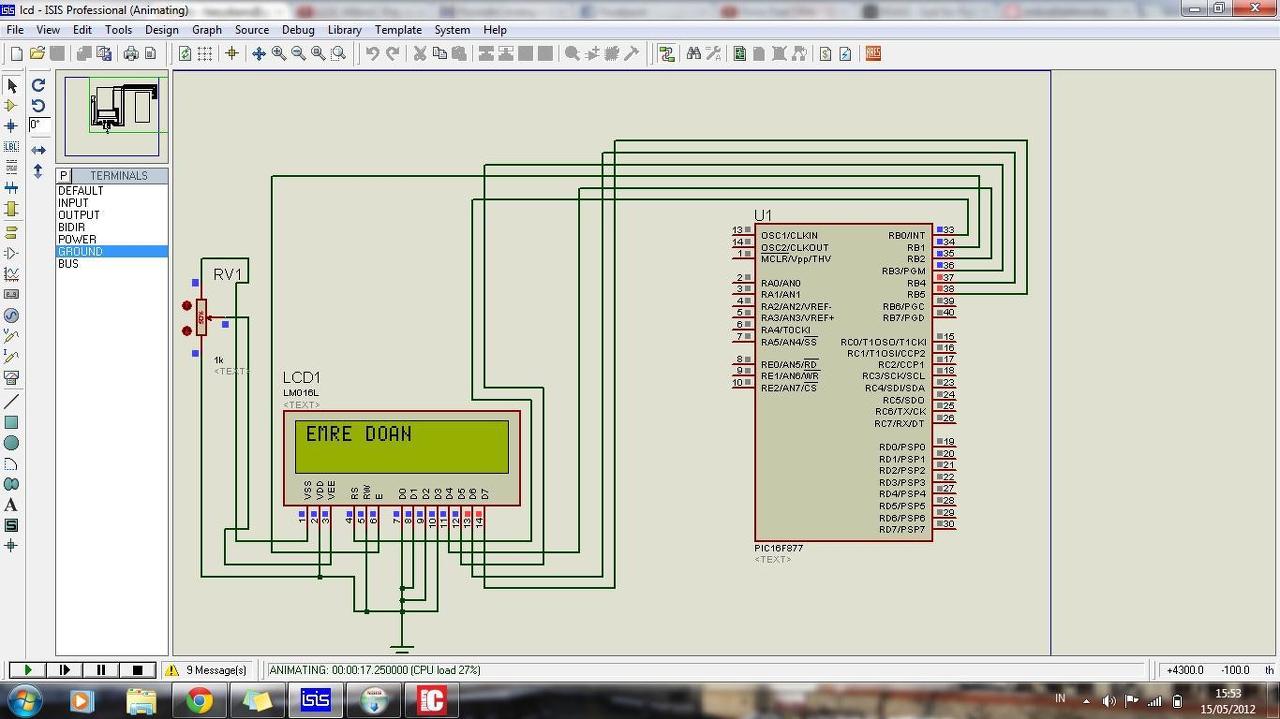This screenshot has width=1280, height=719.
Task: Start the simulation with Play
Action: [28, 670]
